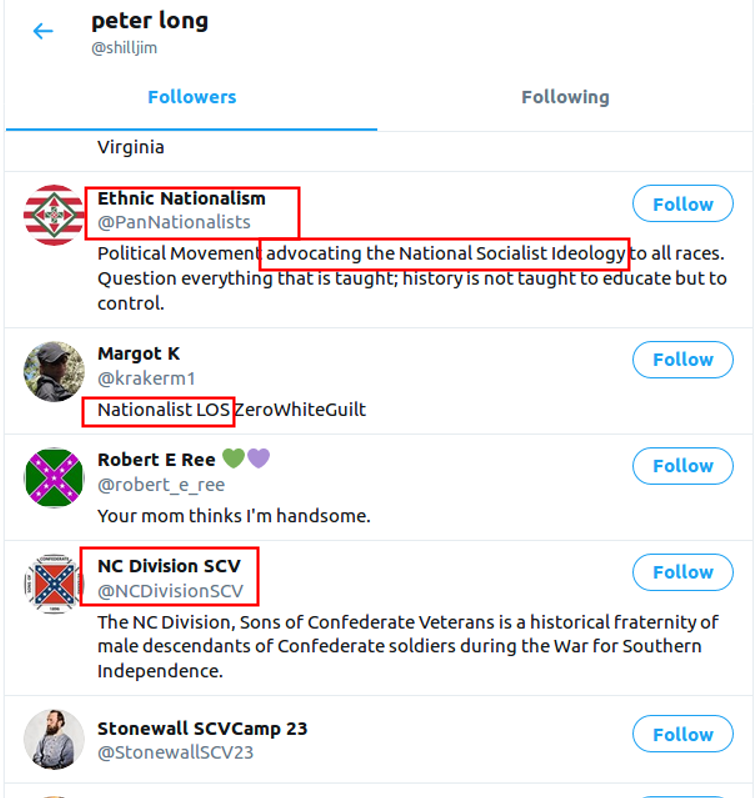Open Robert E Ree flag avatar

click(54, 477)
